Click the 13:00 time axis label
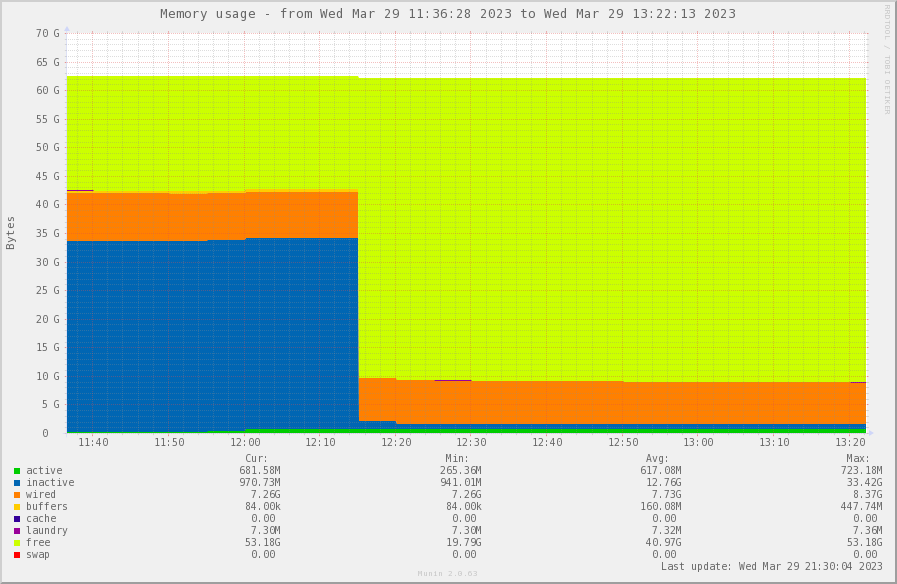Viewport: 897px width, 584px height. coord(698,442)
